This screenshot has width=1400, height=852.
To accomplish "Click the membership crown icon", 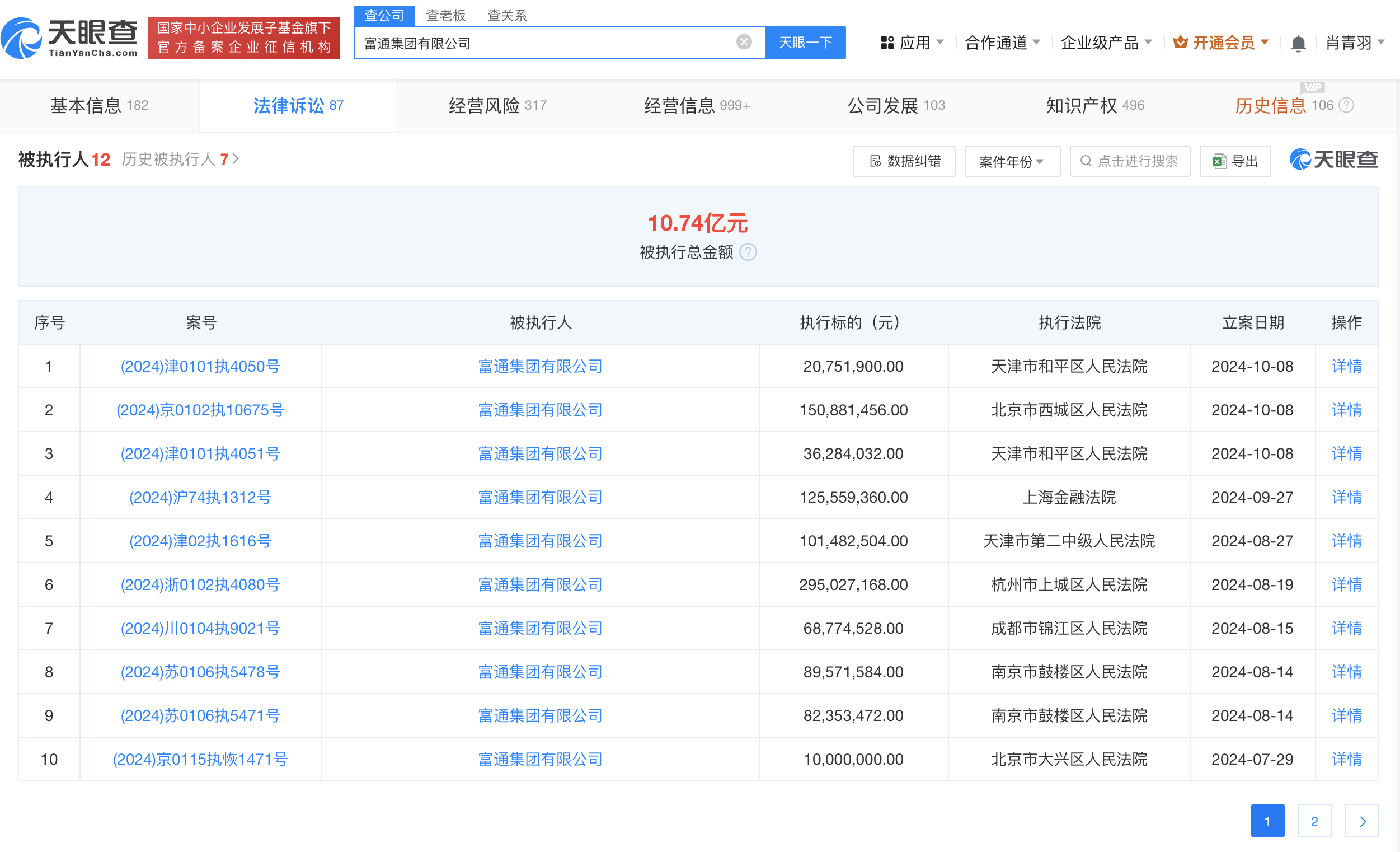I will coord(1180,42).
